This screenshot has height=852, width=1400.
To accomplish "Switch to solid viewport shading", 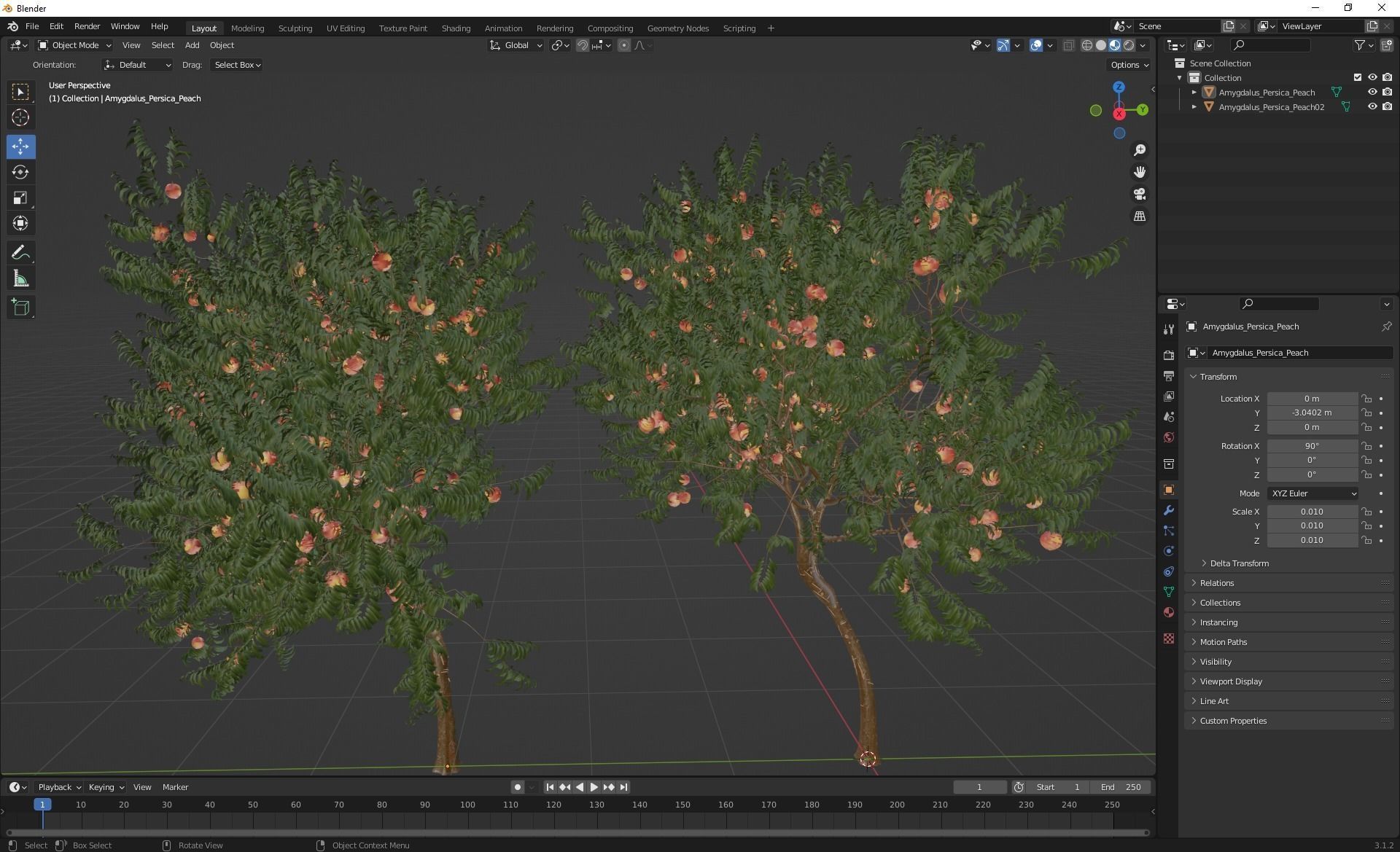I will 1101,45.
